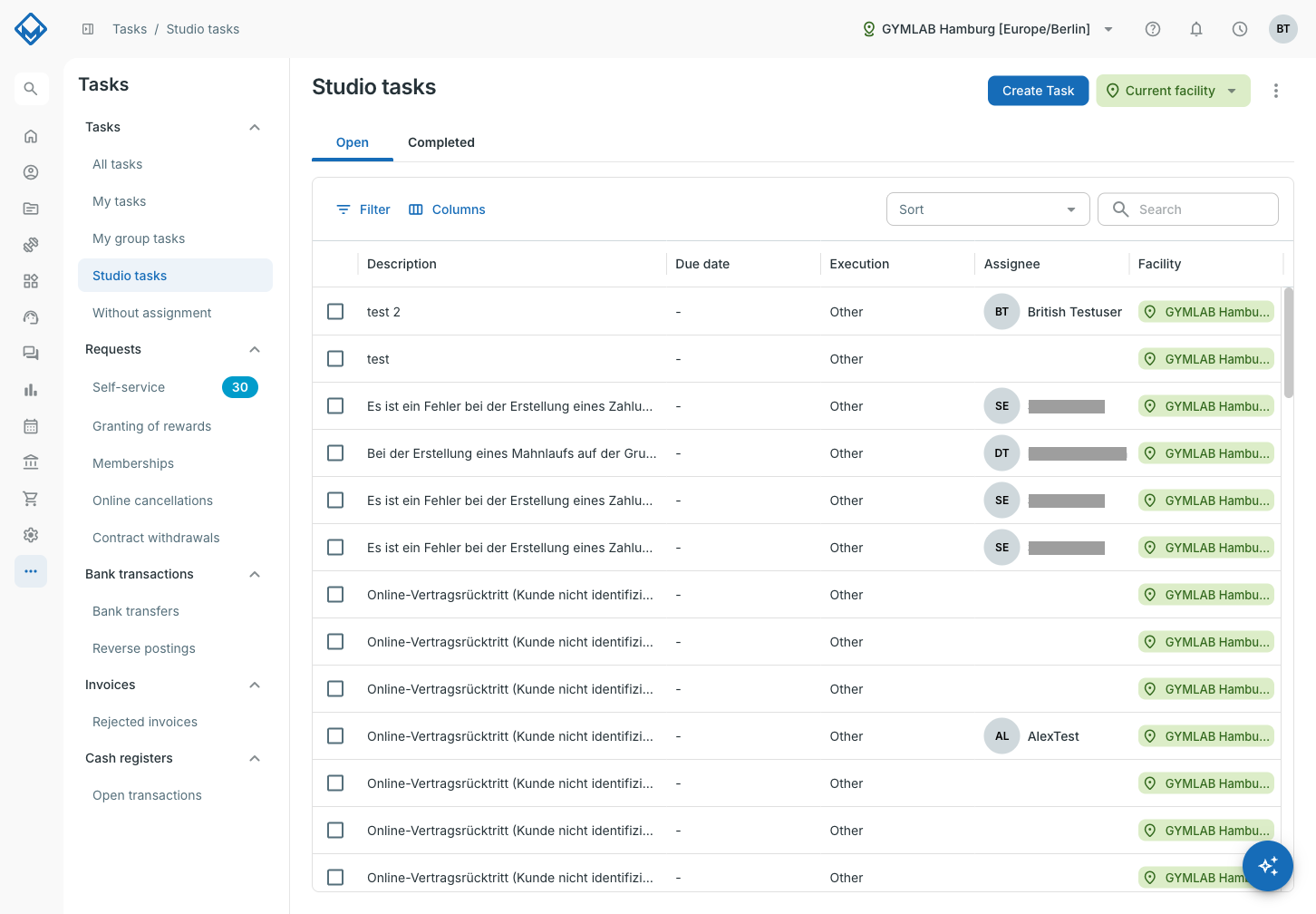Image resolution: width=1316 pixels, height=914 pixels.
Task: Click the sparkle AI assistant floating button
Action: [1268, 866]
